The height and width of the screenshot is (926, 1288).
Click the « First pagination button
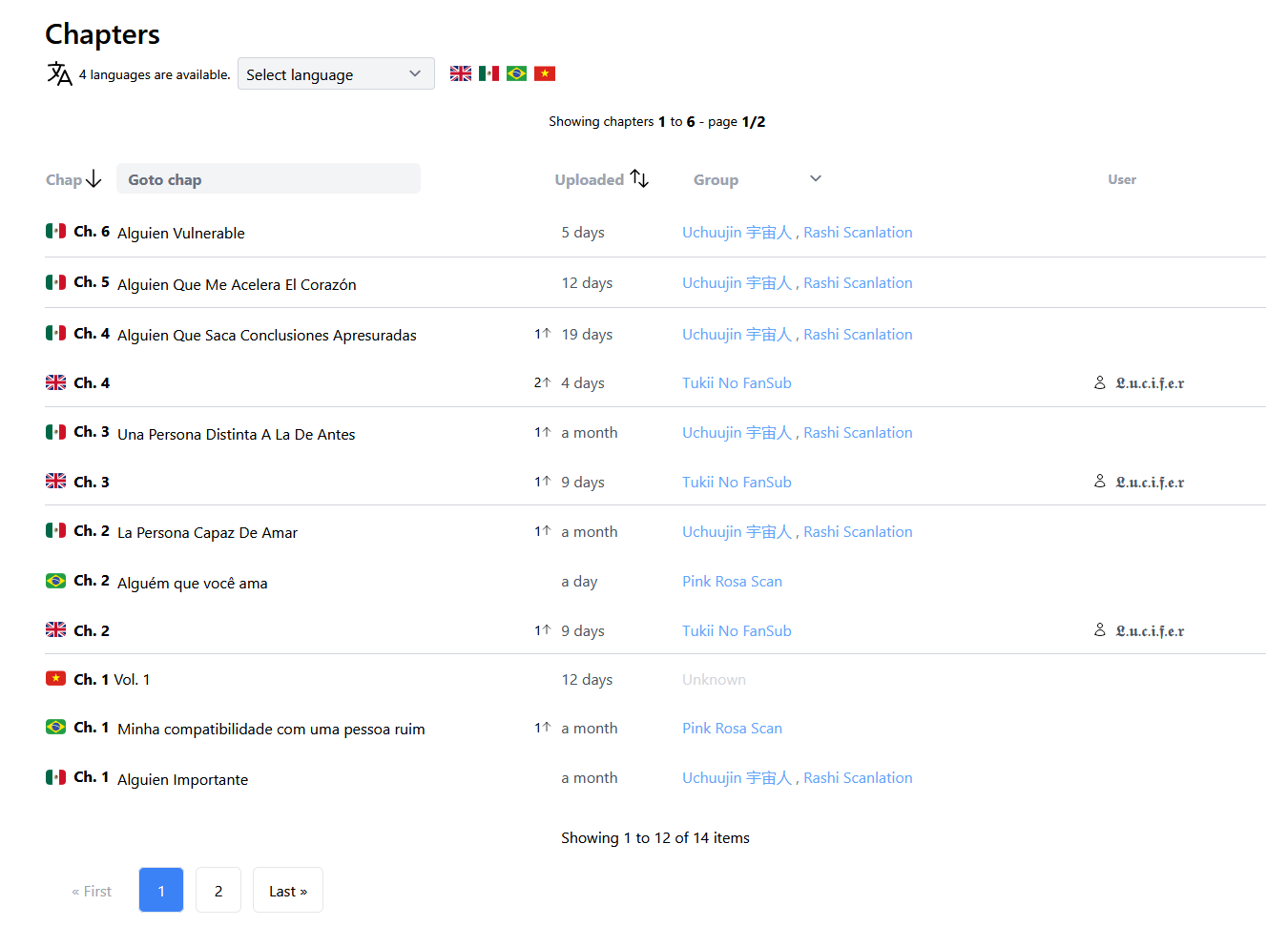[92, 891]
